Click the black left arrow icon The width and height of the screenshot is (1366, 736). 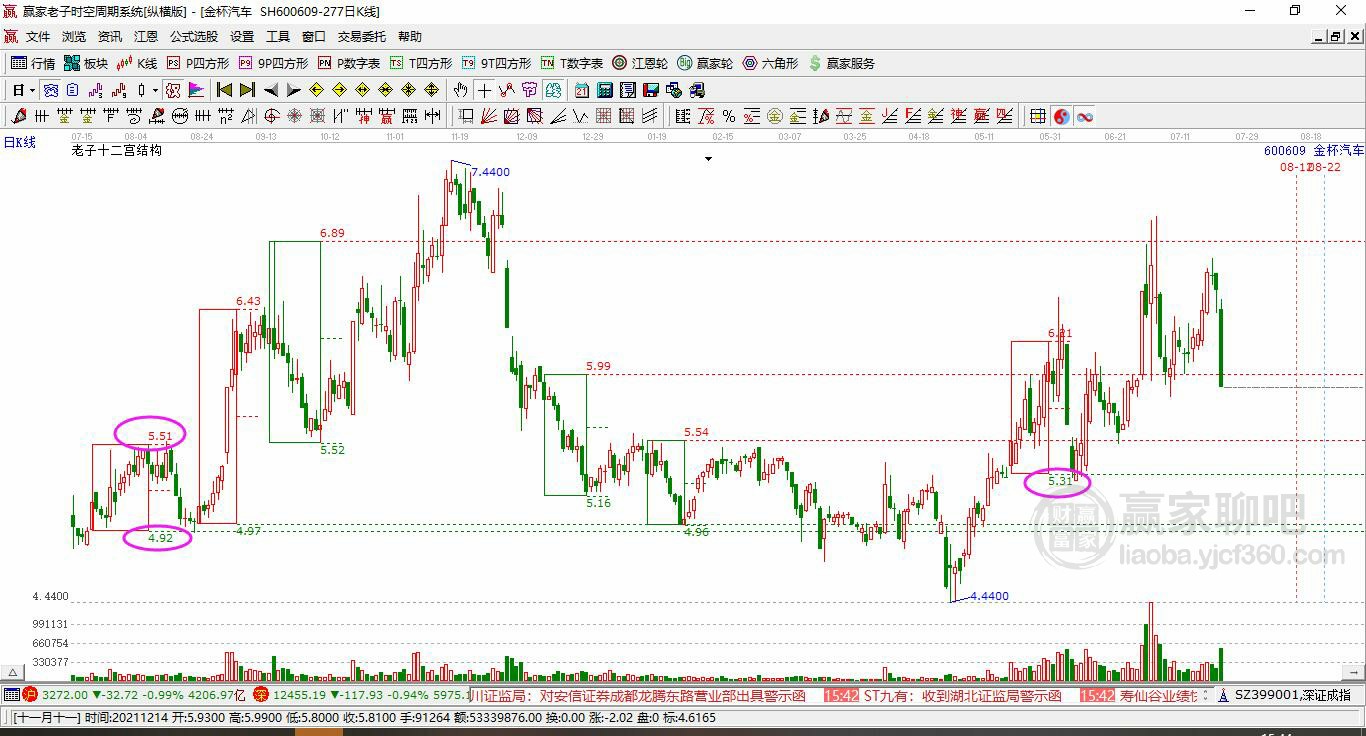tap(270, 90)
